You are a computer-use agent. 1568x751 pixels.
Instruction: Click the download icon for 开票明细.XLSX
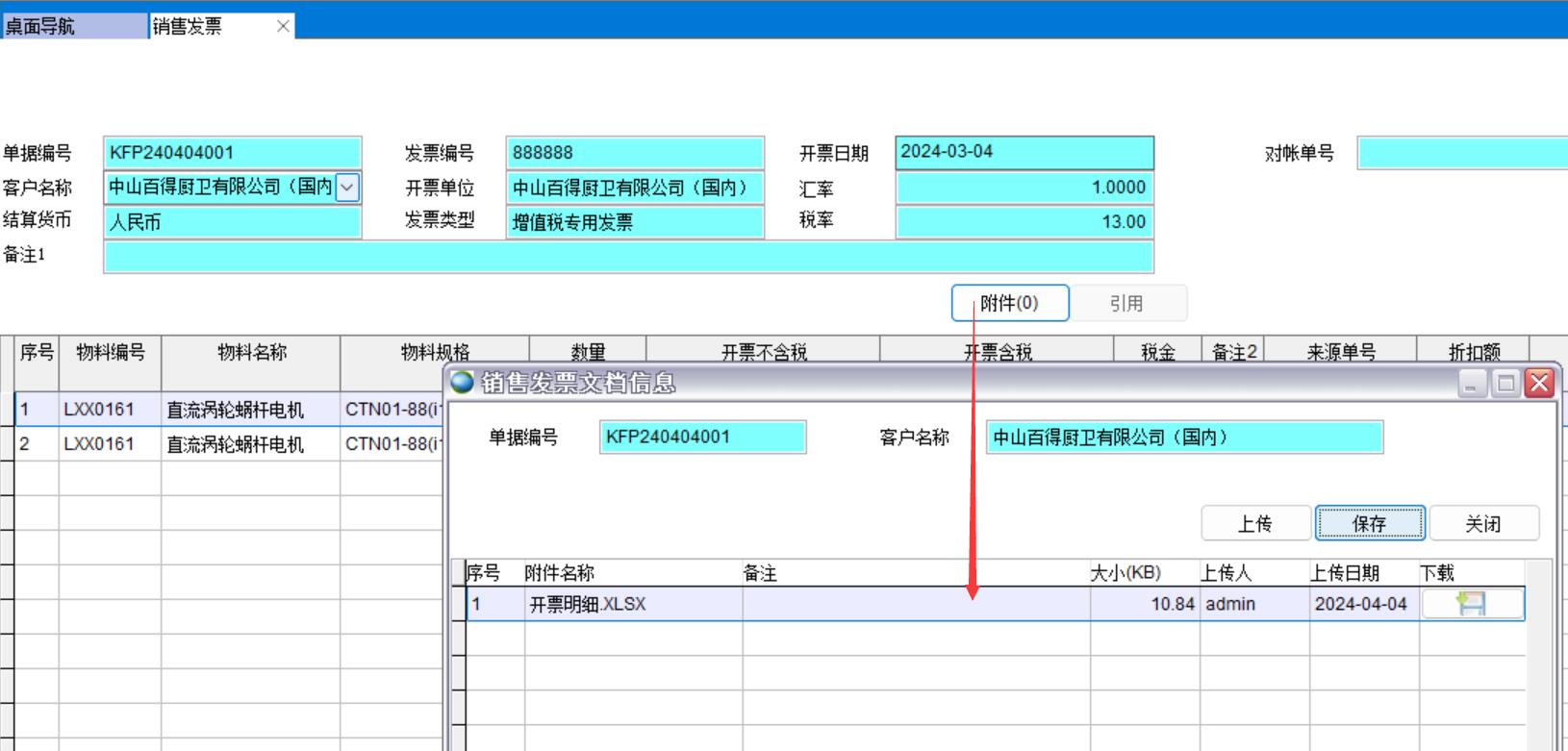1471,604
